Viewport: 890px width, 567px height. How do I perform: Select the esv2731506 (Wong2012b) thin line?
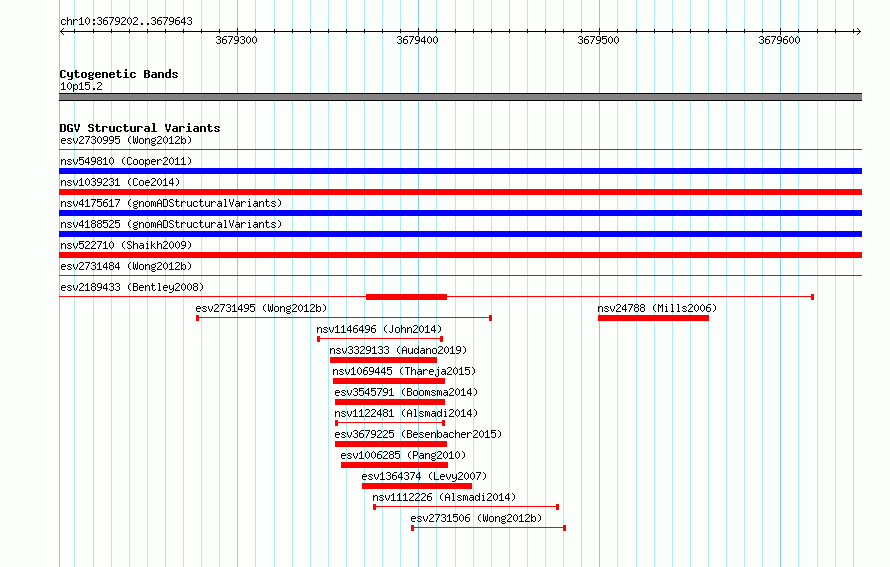click(489, 528)
